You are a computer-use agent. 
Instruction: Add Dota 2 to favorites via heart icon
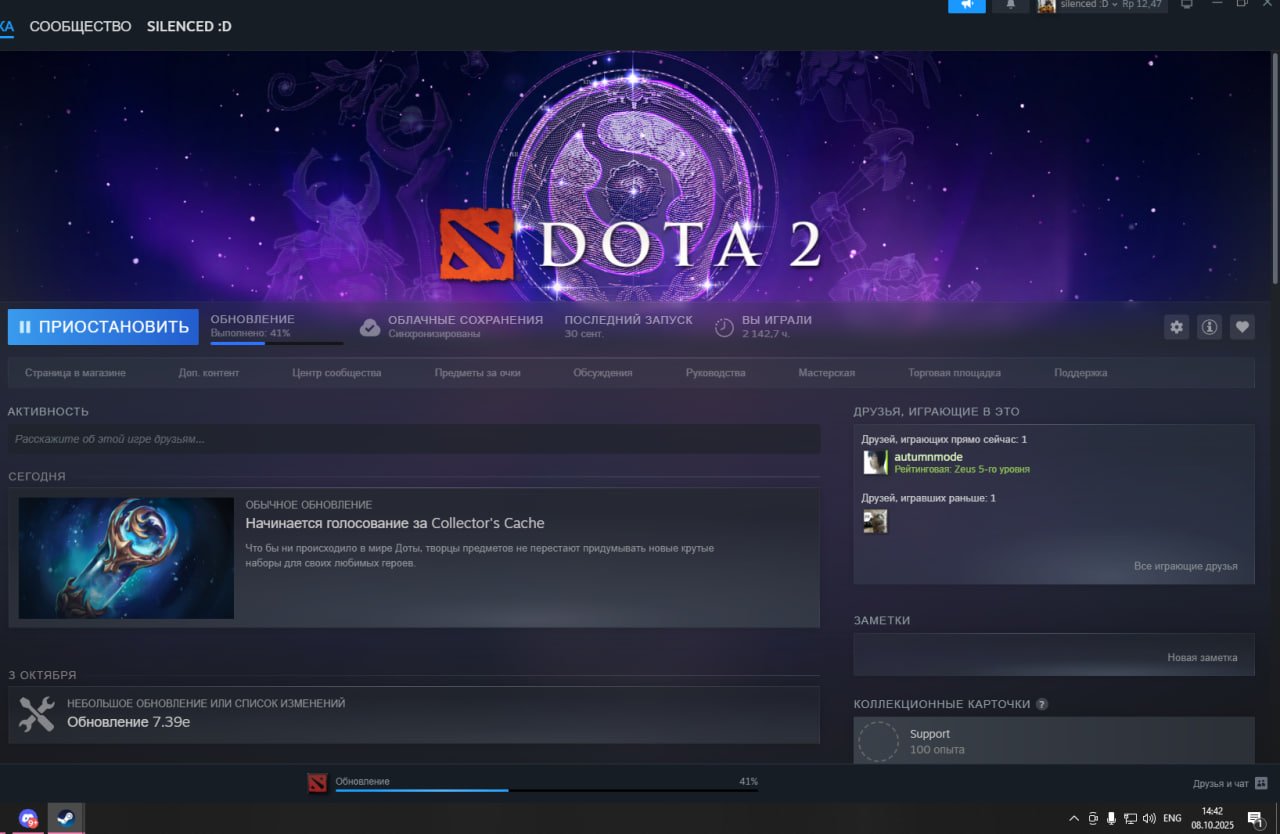(x=1242, y=327)
